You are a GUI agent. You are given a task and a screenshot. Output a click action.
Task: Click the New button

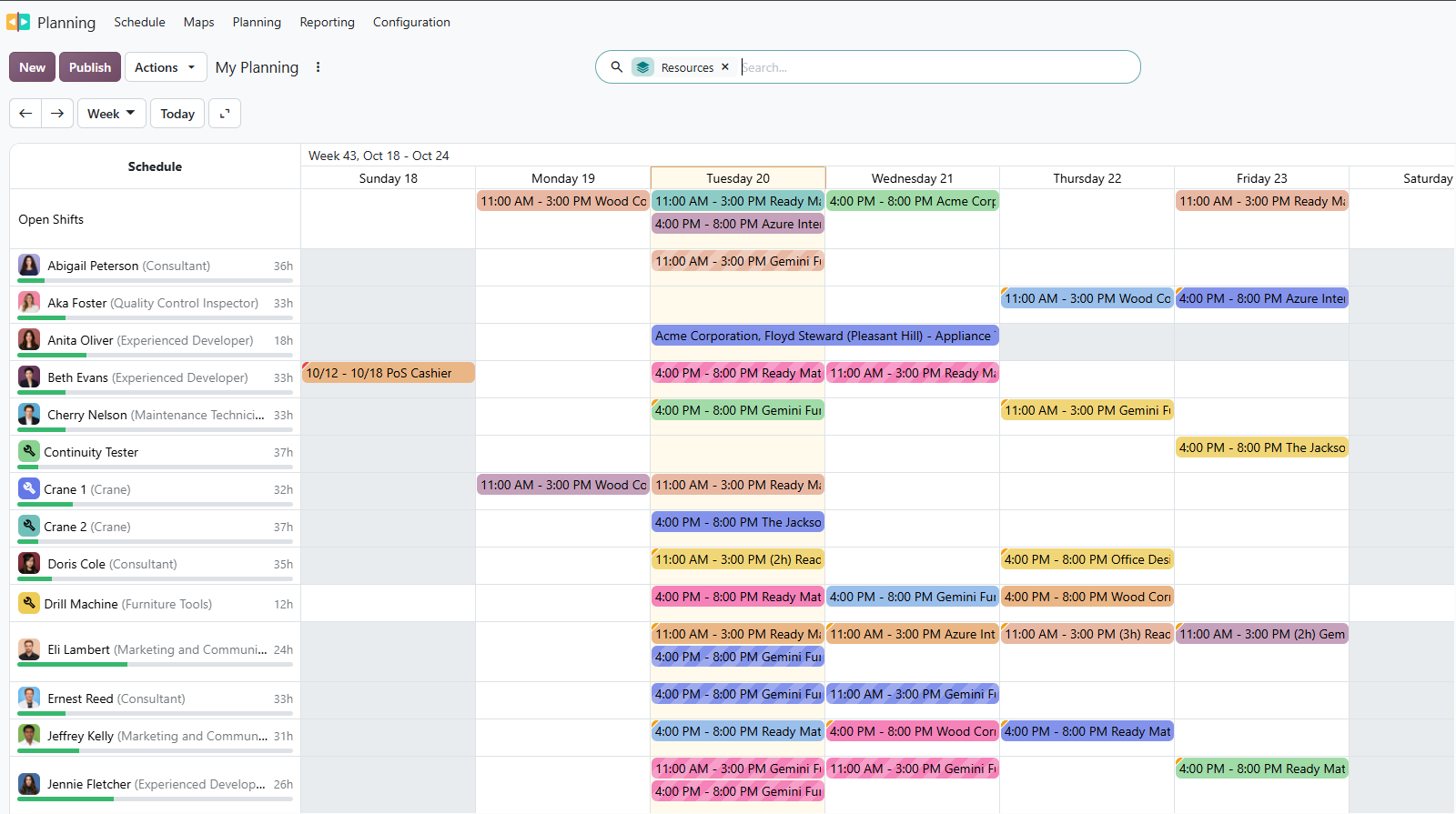tap(32, 67)
